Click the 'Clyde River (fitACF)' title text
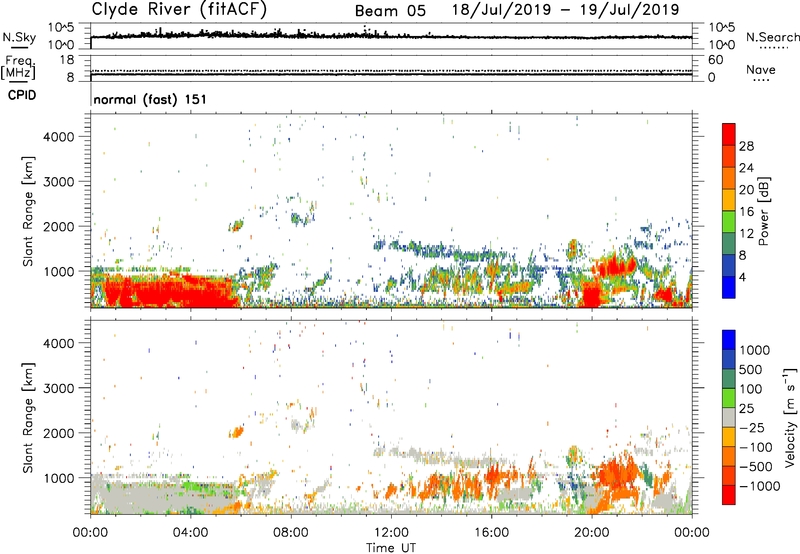 coord(179,9)
